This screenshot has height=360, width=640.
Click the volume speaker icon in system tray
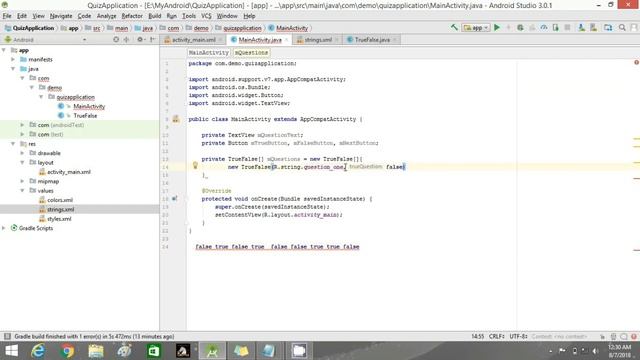coord(596,351)
